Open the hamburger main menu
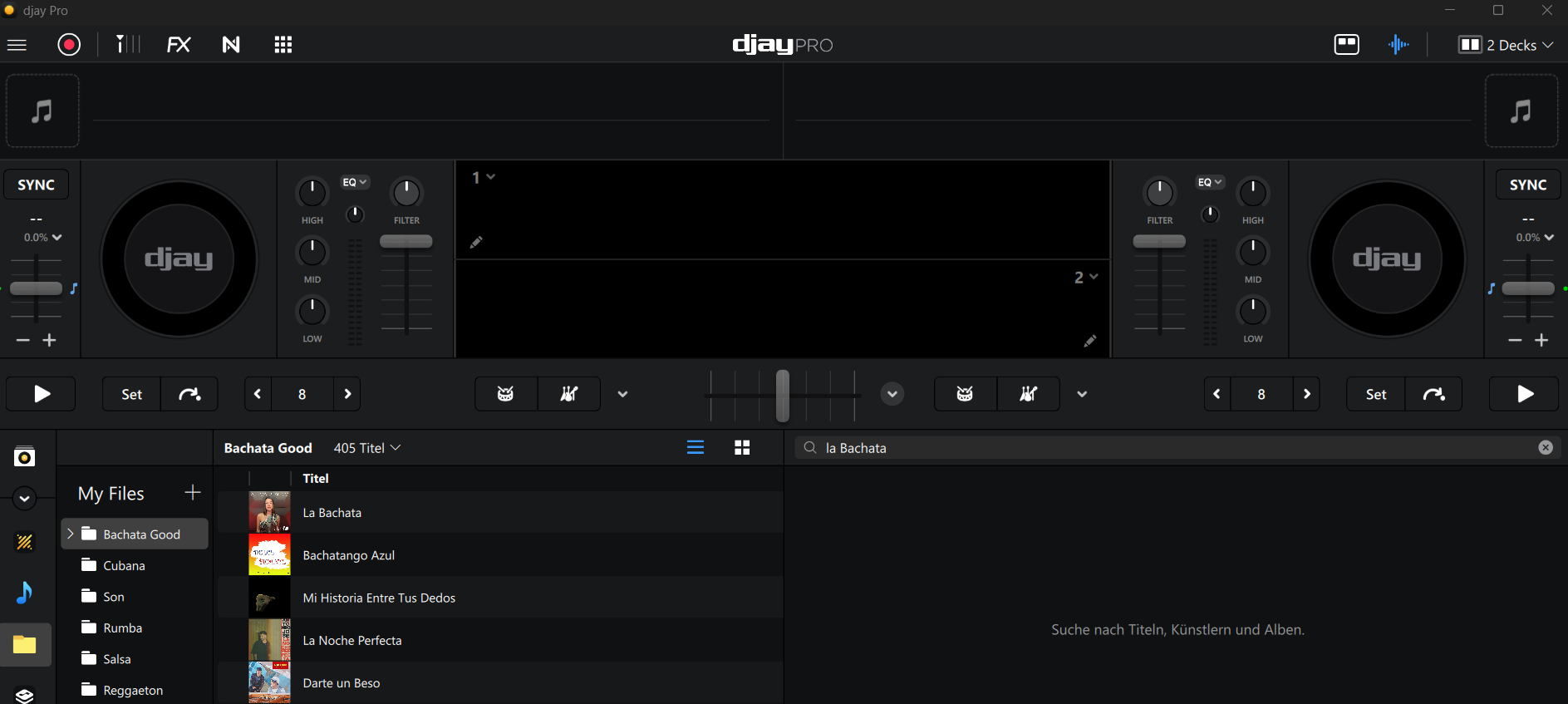The image size is (1568, 704). 17,45
